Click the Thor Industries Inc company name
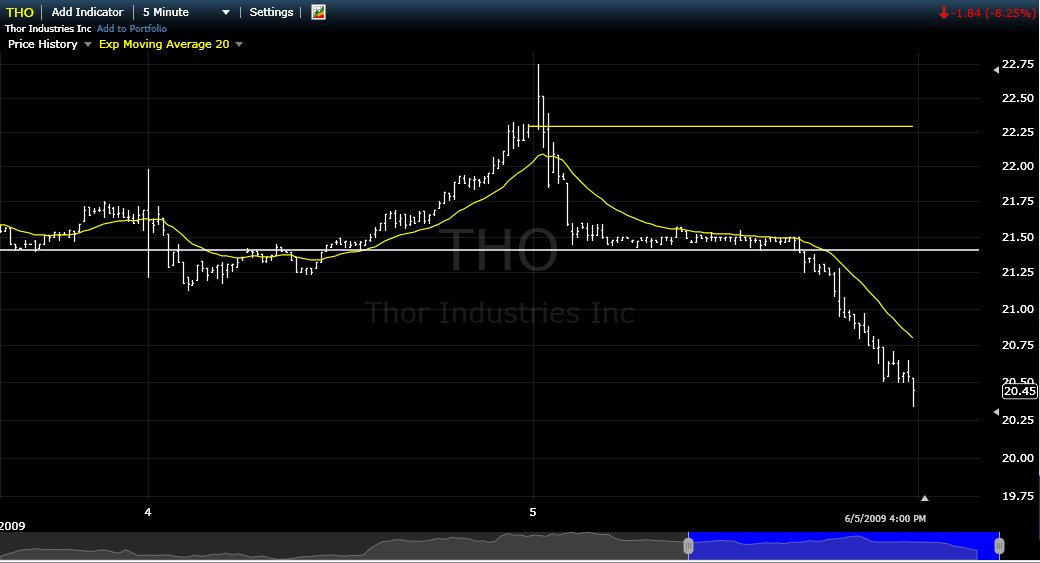This screenshot has width=1040, height=563. coord(48,29)
